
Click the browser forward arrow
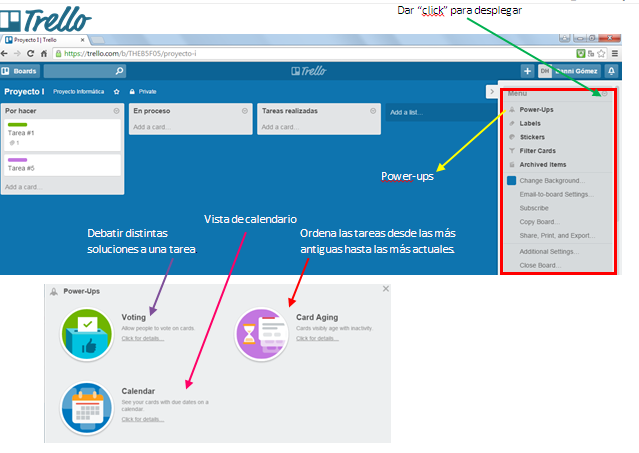[x=17, y=53]
